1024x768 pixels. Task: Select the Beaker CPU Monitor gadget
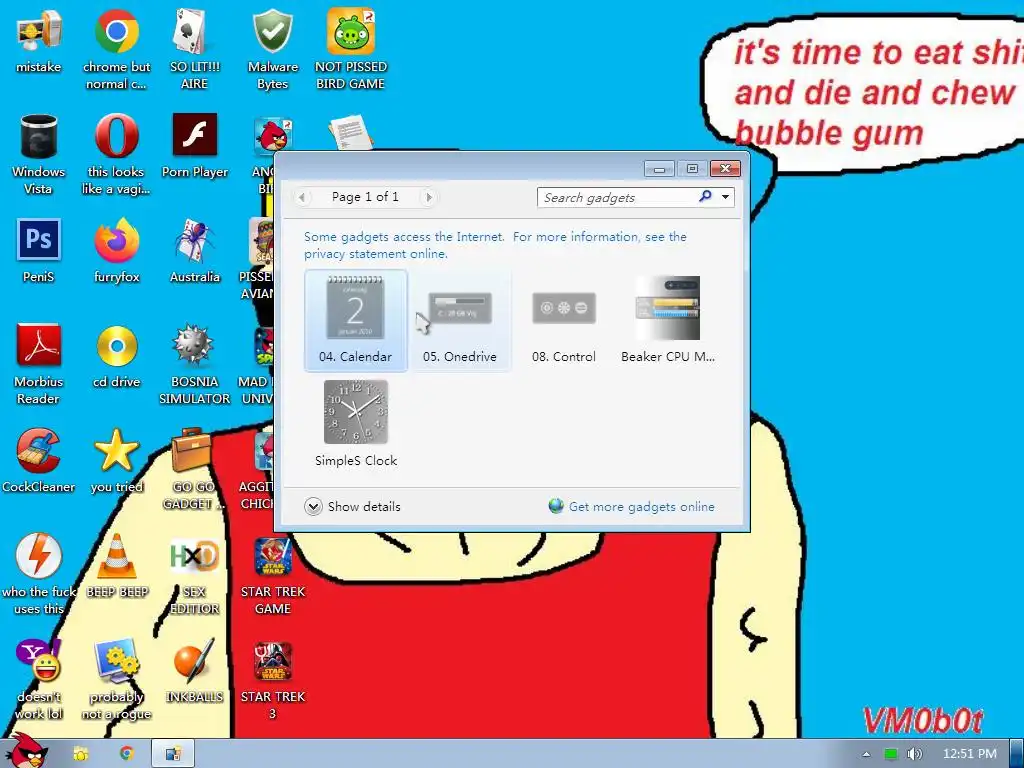point(667,320)
